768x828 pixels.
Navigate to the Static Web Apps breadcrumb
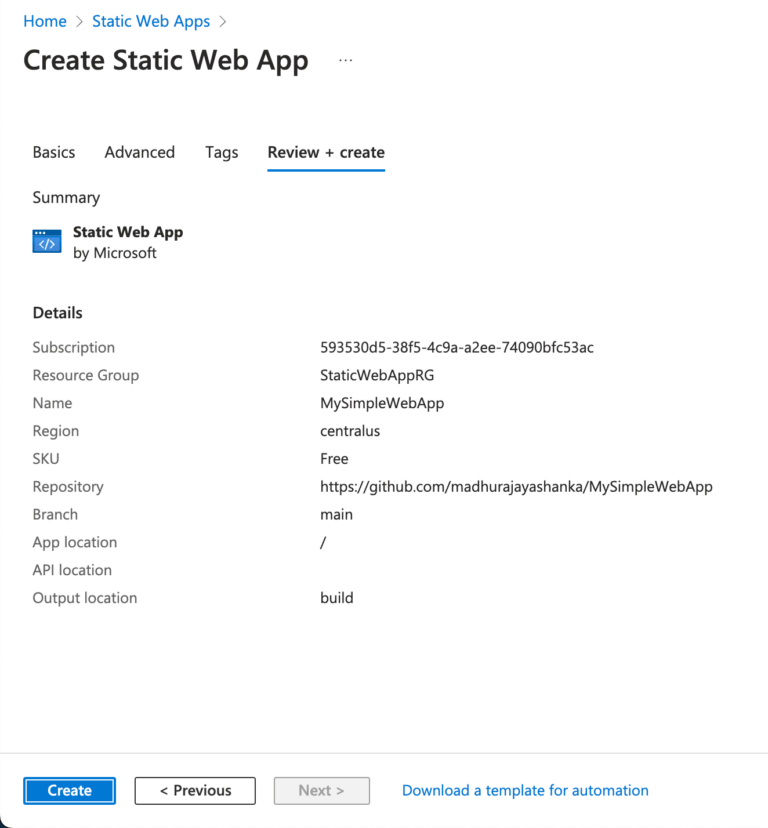pos(151,21)
